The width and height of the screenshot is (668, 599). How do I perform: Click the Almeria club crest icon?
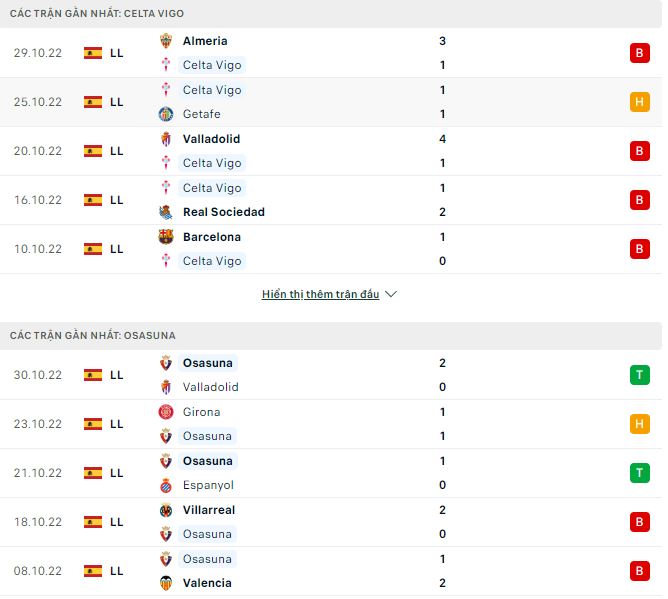[166, 41]
